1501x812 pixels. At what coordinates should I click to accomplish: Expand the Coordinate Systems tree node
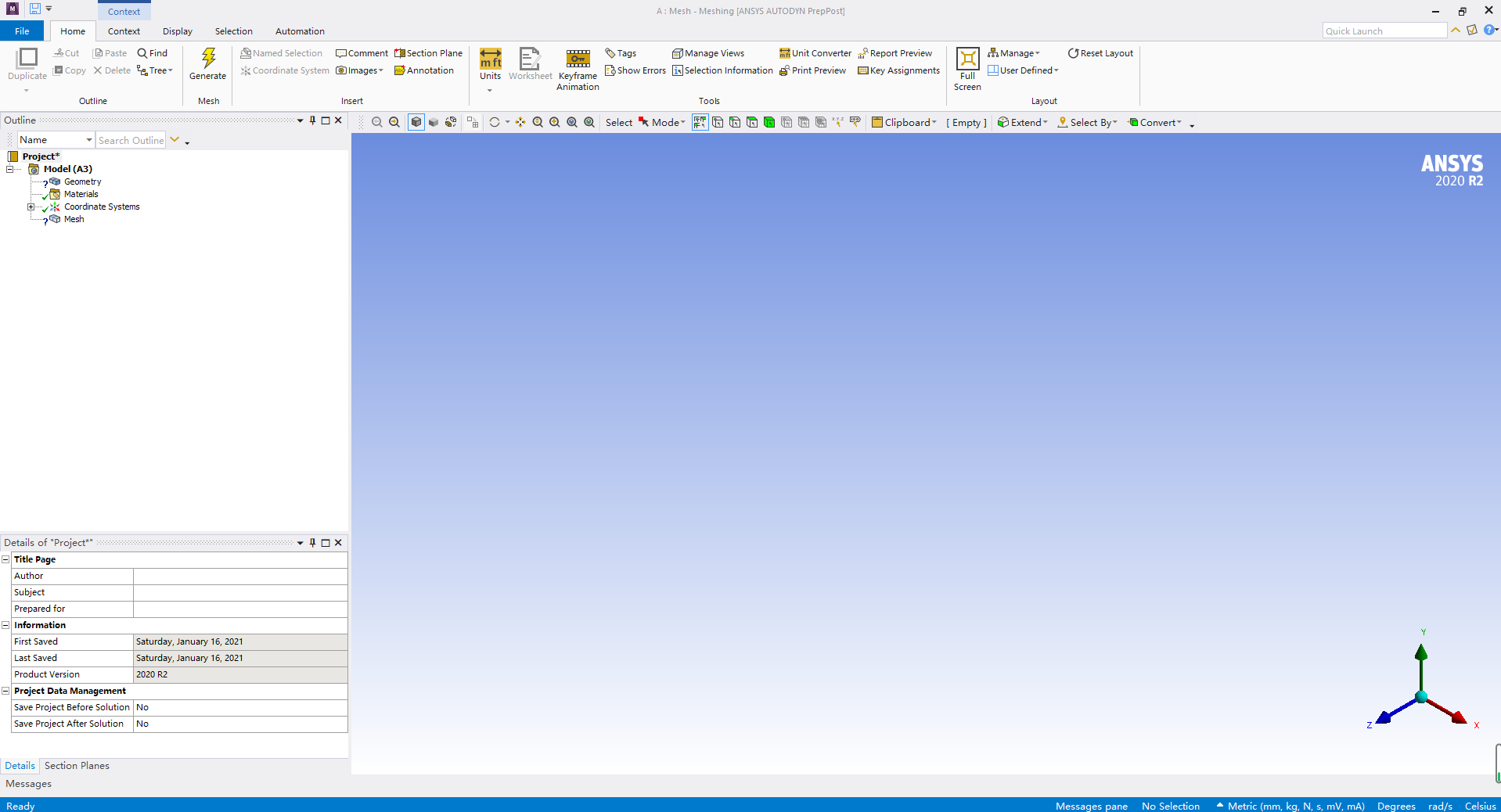pos(31,207)
